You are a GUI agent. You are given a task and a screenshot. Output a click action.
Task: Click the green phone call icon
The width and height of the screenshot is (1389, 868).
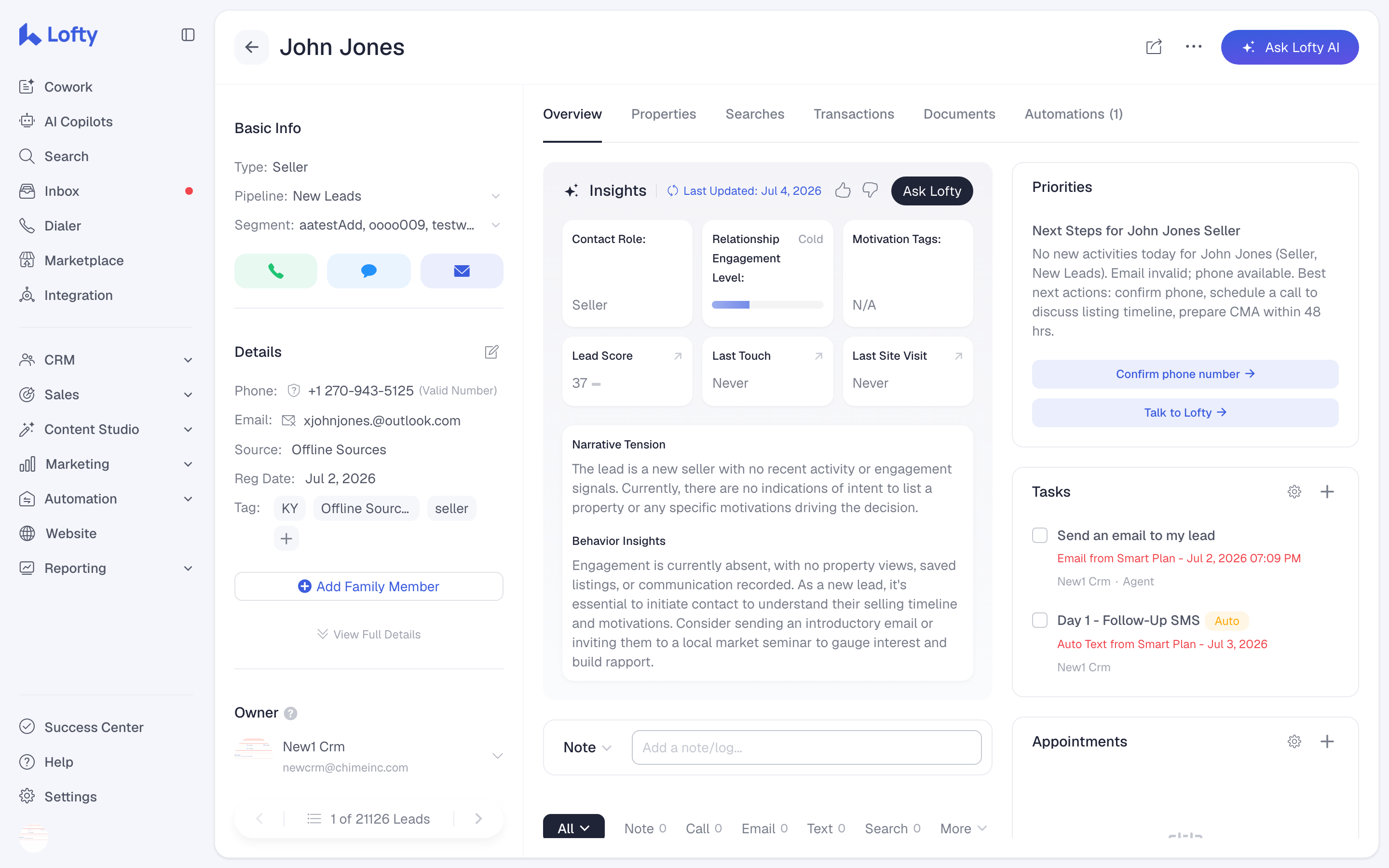(275, 271)
